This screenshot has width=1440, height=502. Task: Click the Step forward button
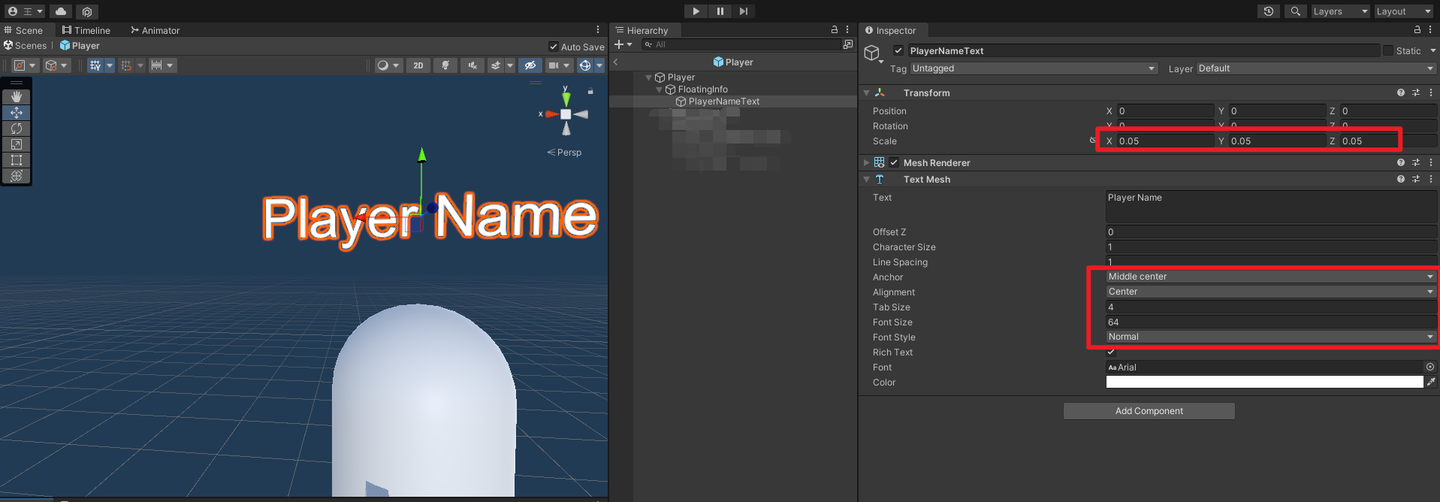pos(744,11)
